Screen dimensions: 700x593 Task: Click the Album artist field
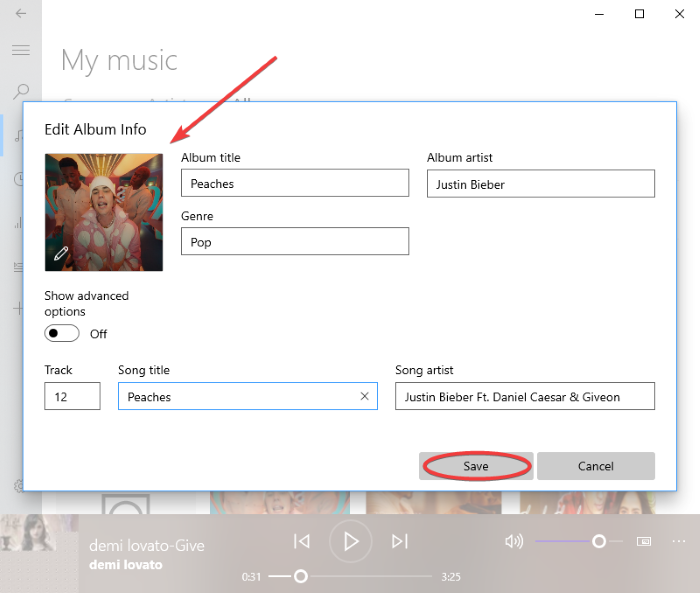pos(540,184)
